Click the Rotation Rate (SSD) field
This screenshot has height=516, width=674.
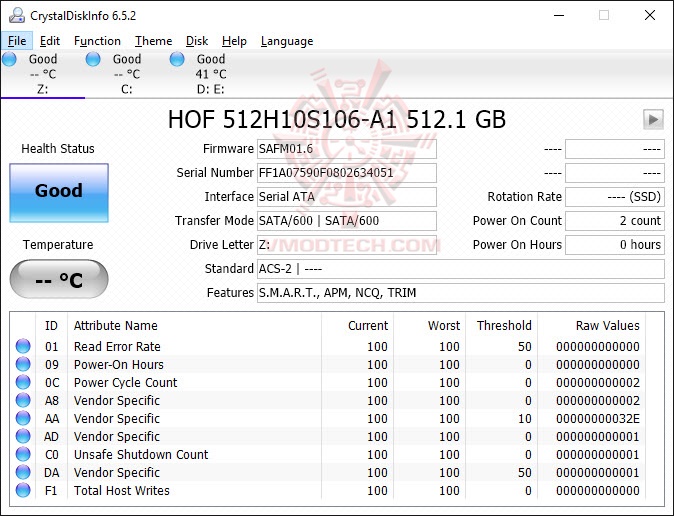pos(615,197)
